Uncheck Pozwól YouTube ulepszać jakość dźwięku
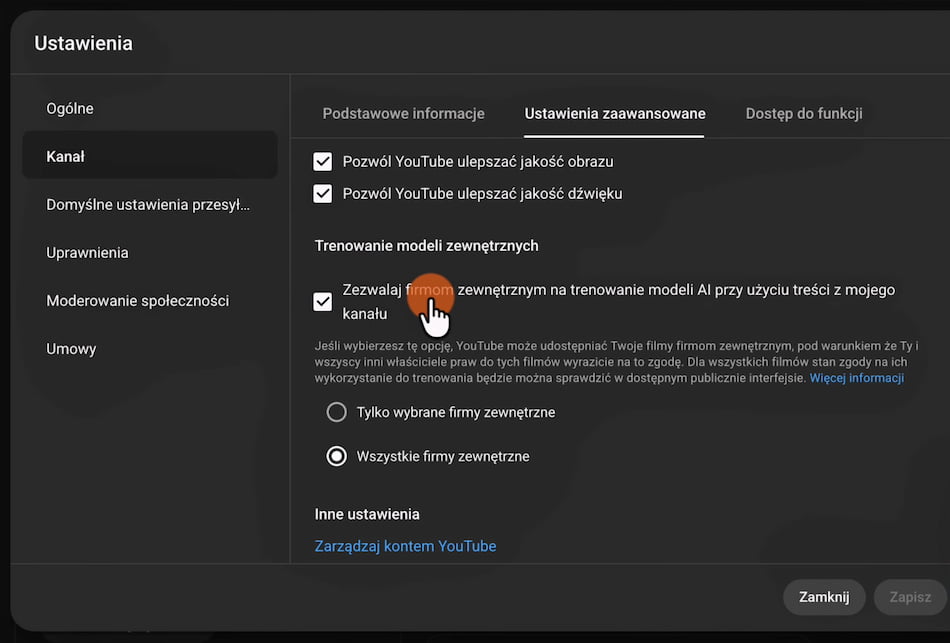950x643 pixels. pyautogui.click(x=322, y=194)
